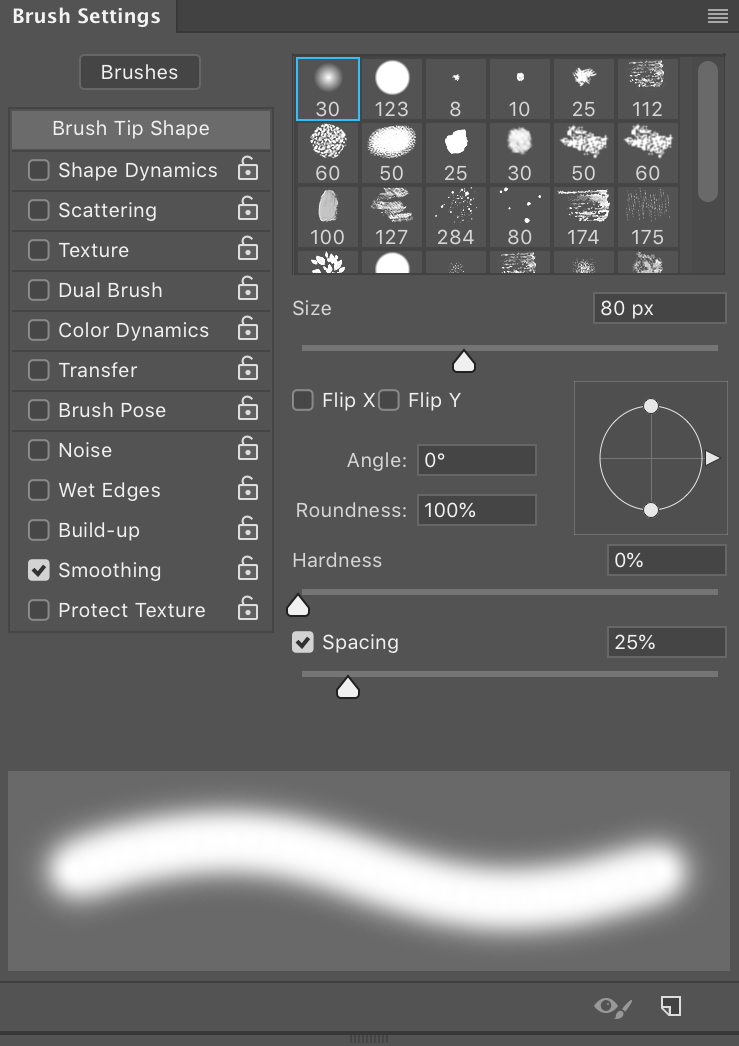
Task: Open the Brush Settings tab
Action: pos(87,16)
